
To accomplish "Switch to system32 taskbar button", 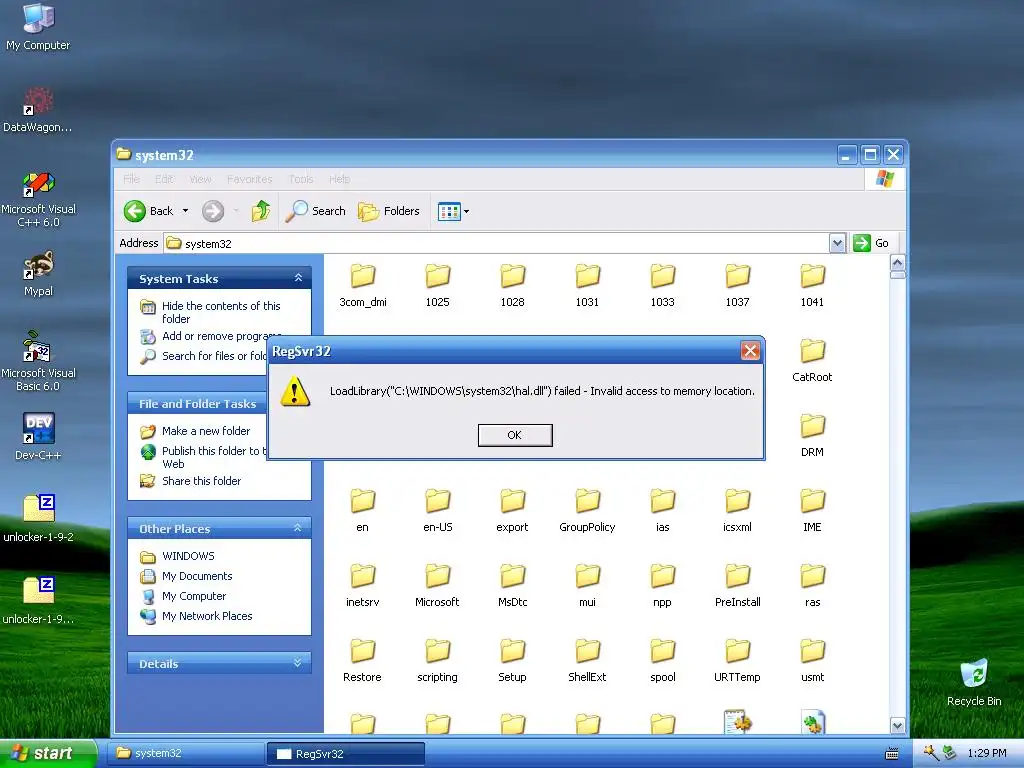I will (x=185, y=753).
